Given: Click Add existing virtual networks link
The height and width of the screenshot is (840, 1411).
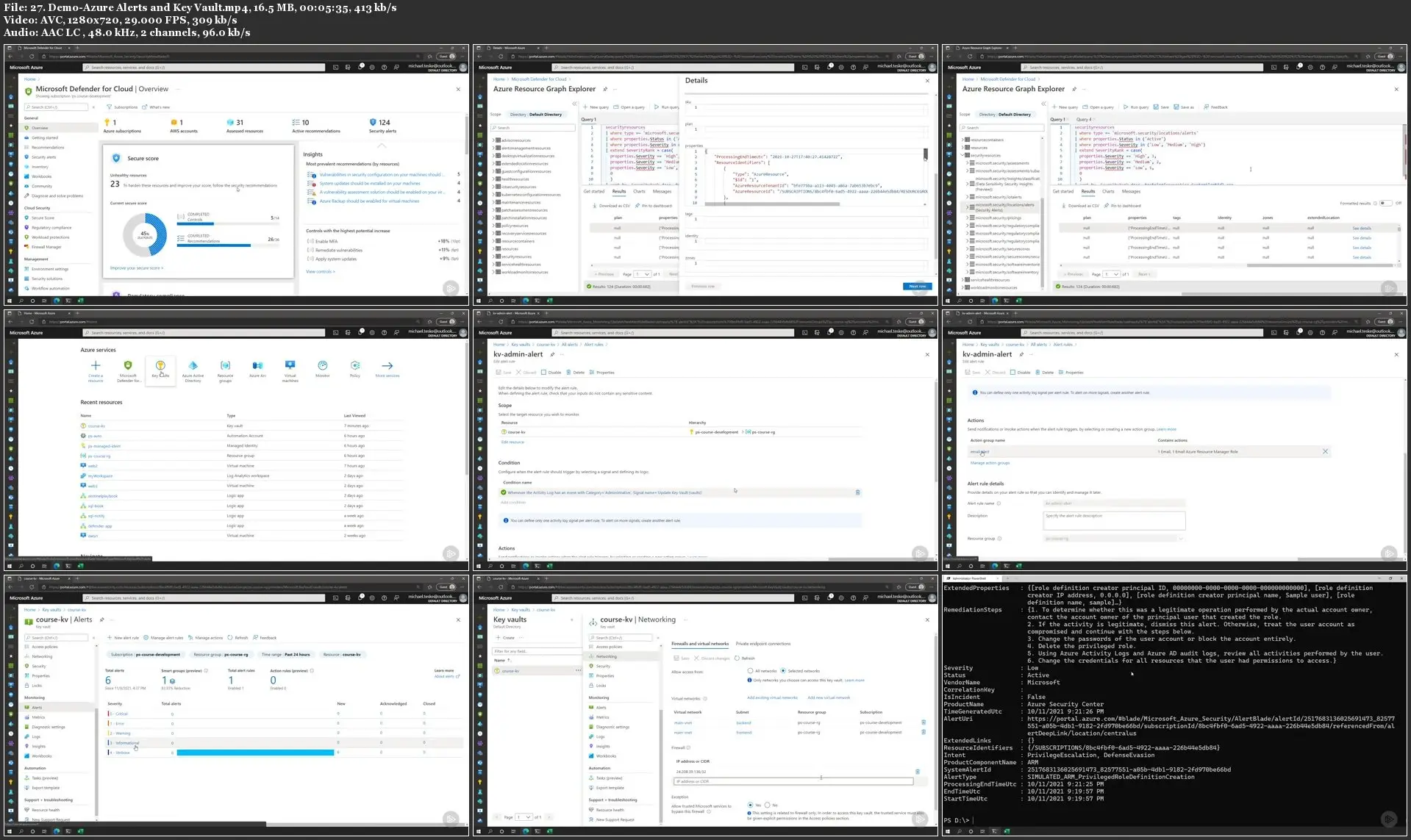Looking at the screenshot, I should coord(772,697).
